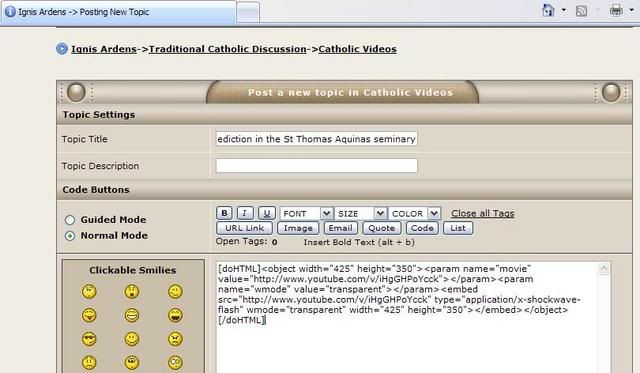Click the Print icon in toolbar
This screenshot has height=373, width=640.
616,10
